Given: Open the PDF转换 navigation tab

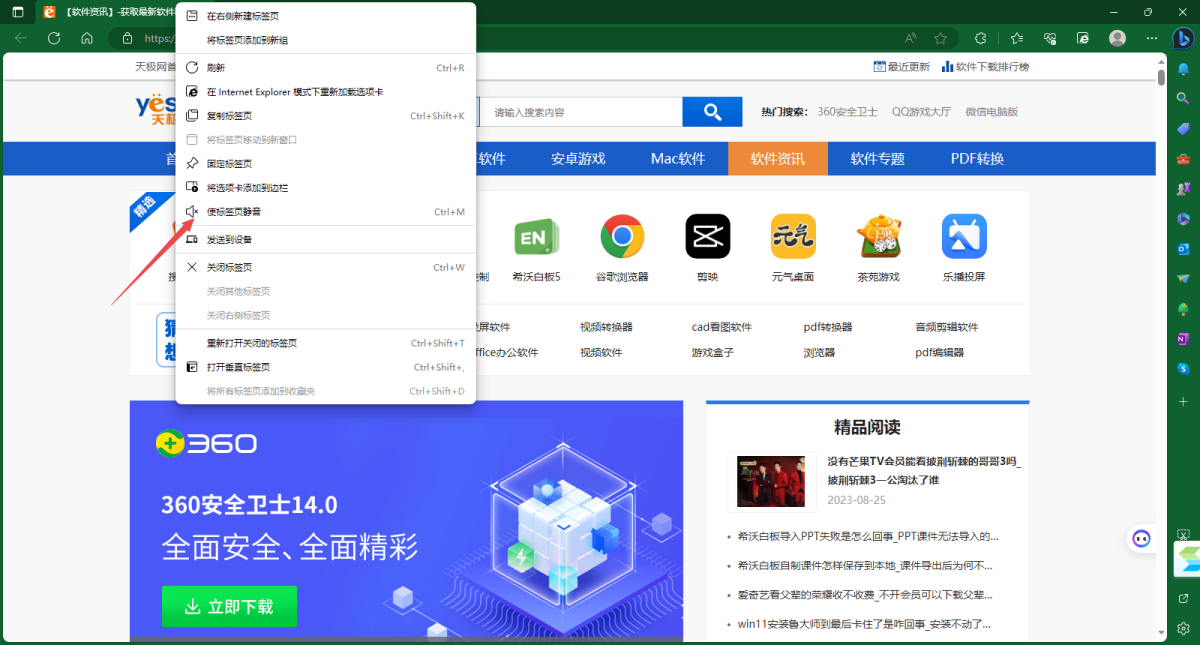Looking at the screenshot, I should [x=977, y=158].
